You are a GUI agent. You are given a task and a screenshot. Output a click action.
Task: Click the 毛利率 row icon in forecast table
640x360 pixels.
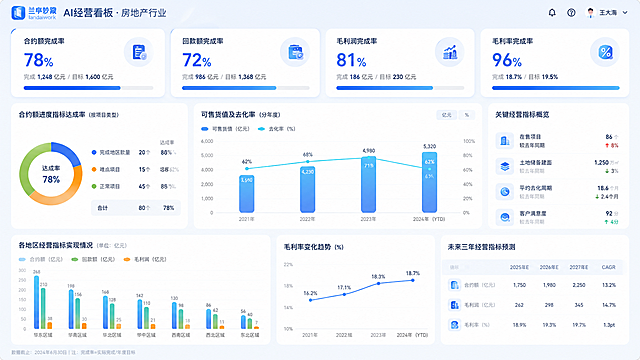[454, 325]
